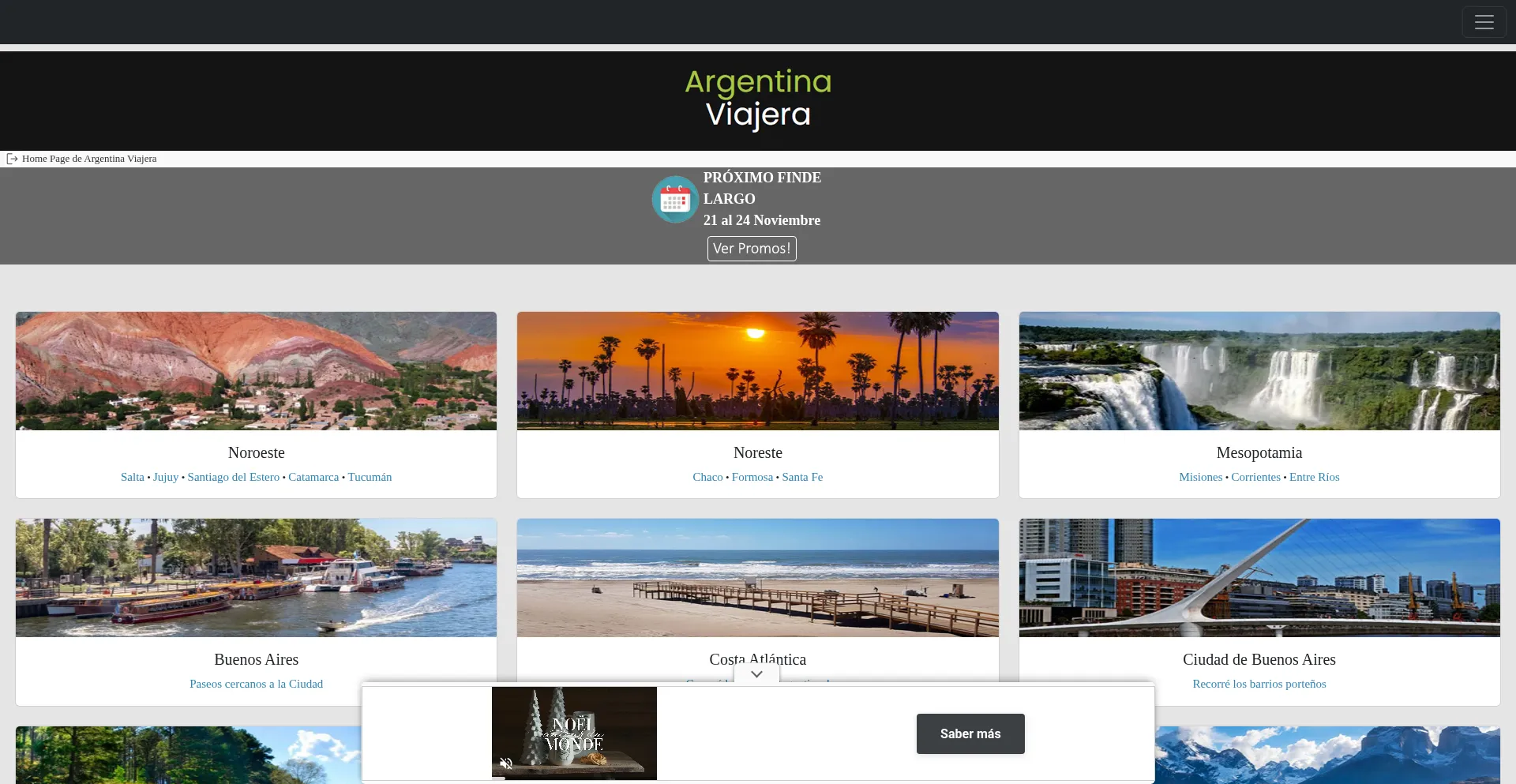Screen dimensions: 1516x784
Task: Click the green forest photo card
Action: click(189, 755)
